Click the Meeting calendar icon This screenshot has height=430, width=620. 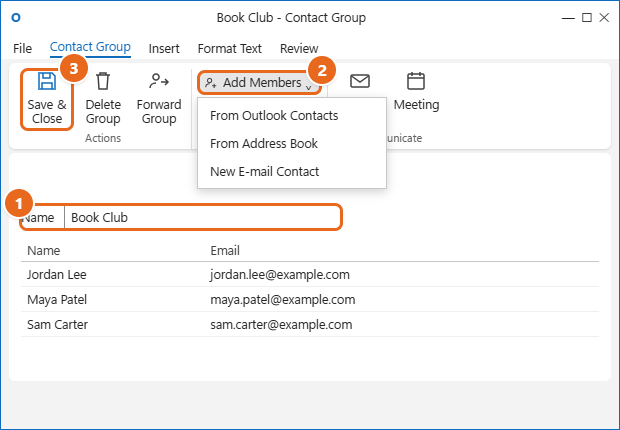coord(416,81)
